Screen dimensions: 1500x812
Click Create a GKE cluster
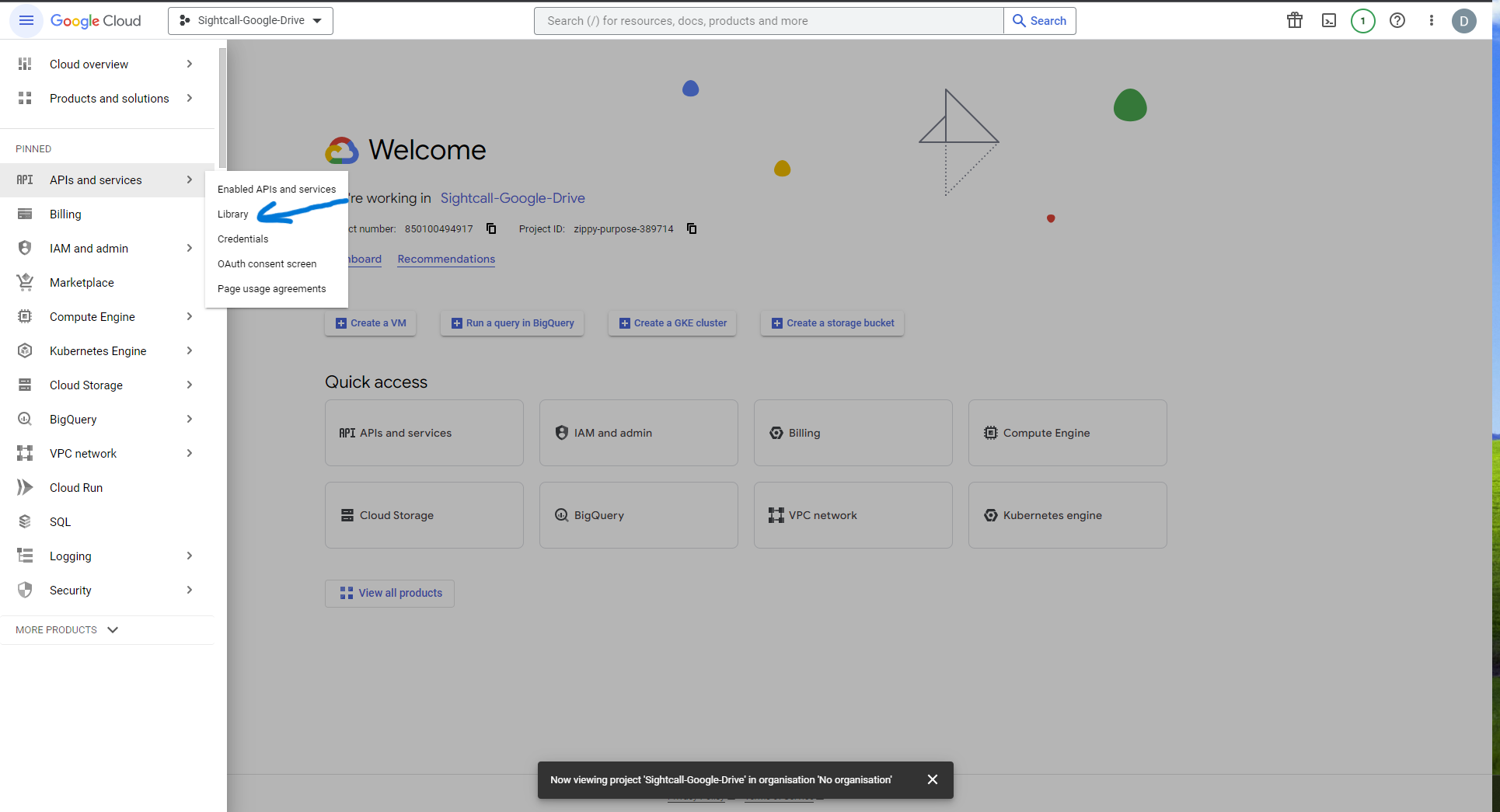[x=673, y=323]
